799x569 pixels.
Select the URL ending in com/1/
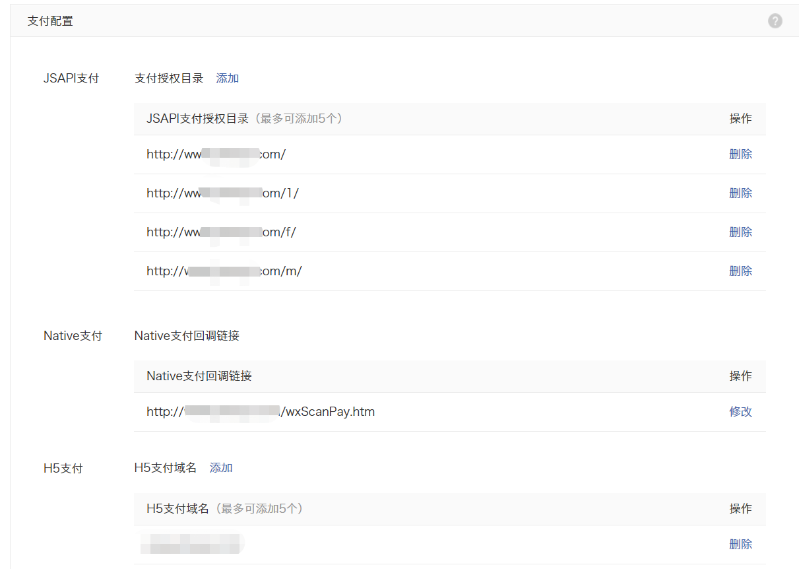(x=223, y=193)
